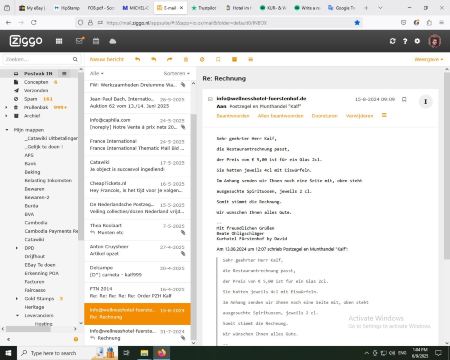Click the Beantwoorden link
450x360 pixels.
(233, 116)
